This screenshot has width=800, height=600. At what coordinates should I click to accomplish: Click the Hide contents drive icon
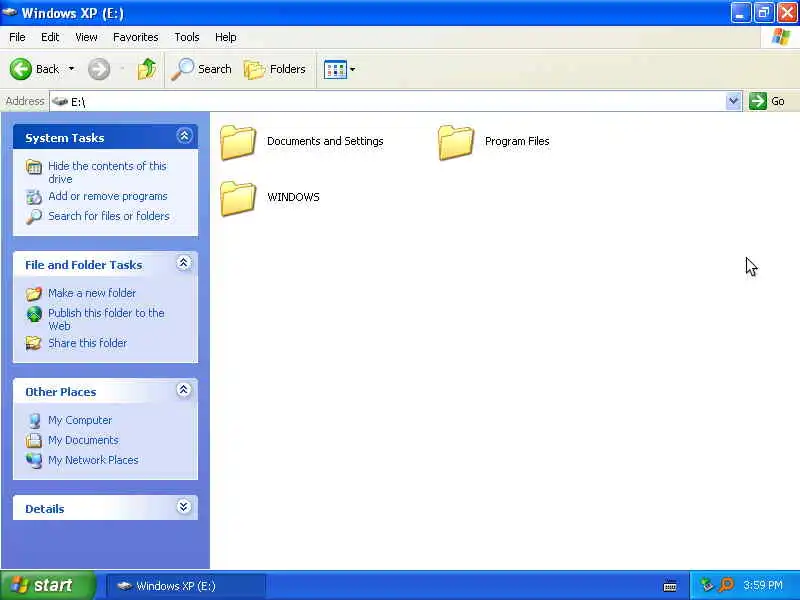34,167
